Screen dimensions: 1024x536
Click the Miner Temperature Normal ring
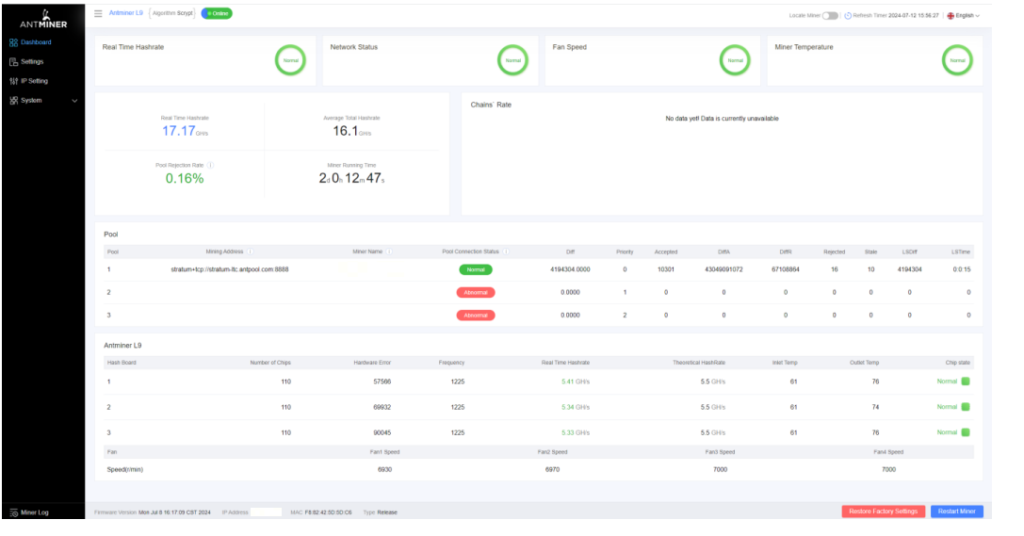pyautogui.click(x=957, y=60)
